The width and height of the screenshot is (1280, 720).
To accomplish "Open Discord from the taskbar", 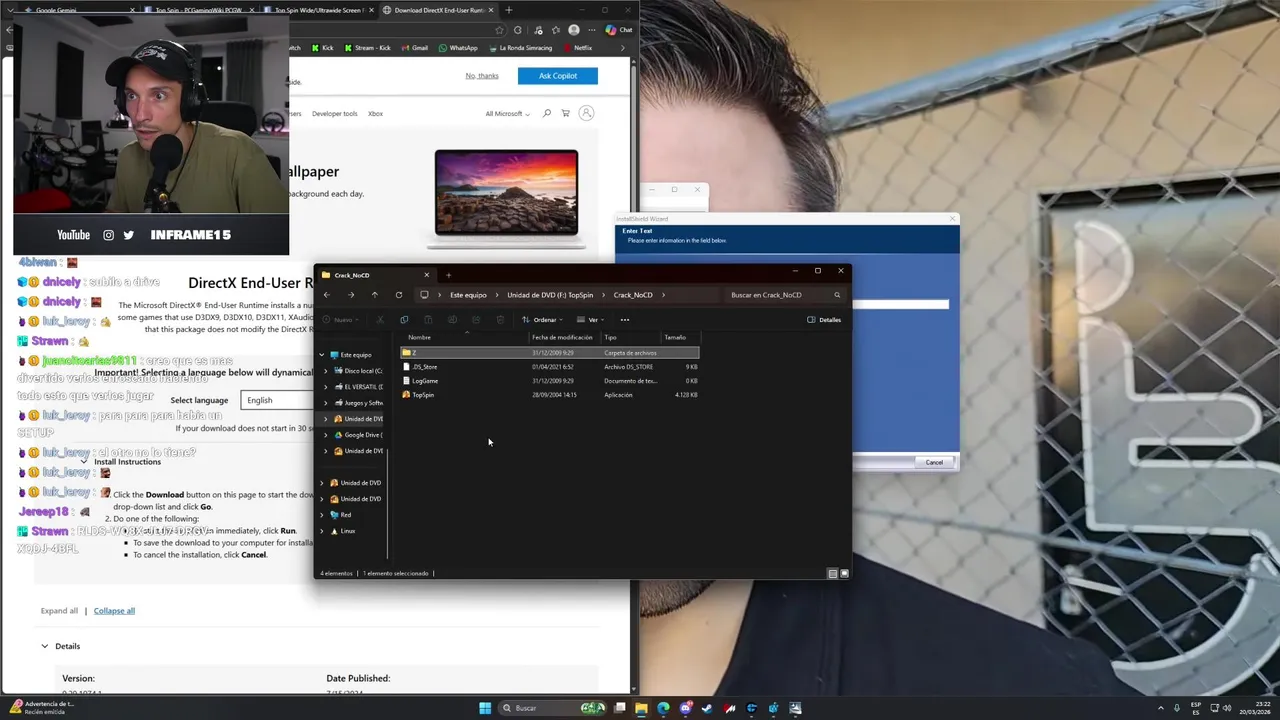I will [686, 708].
